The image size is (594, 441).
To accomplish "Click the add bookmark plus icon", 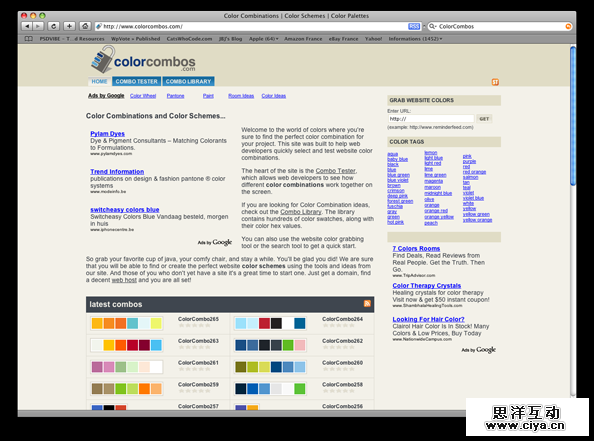I will tap(69, 26).
